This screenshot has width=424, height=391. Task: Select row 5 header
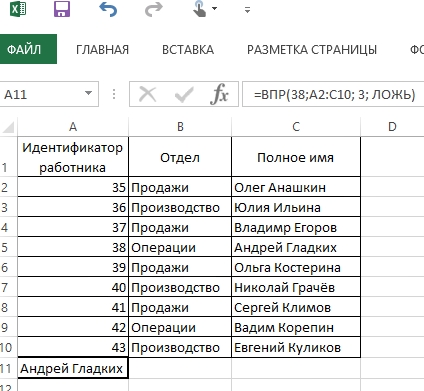pos(8,247)
